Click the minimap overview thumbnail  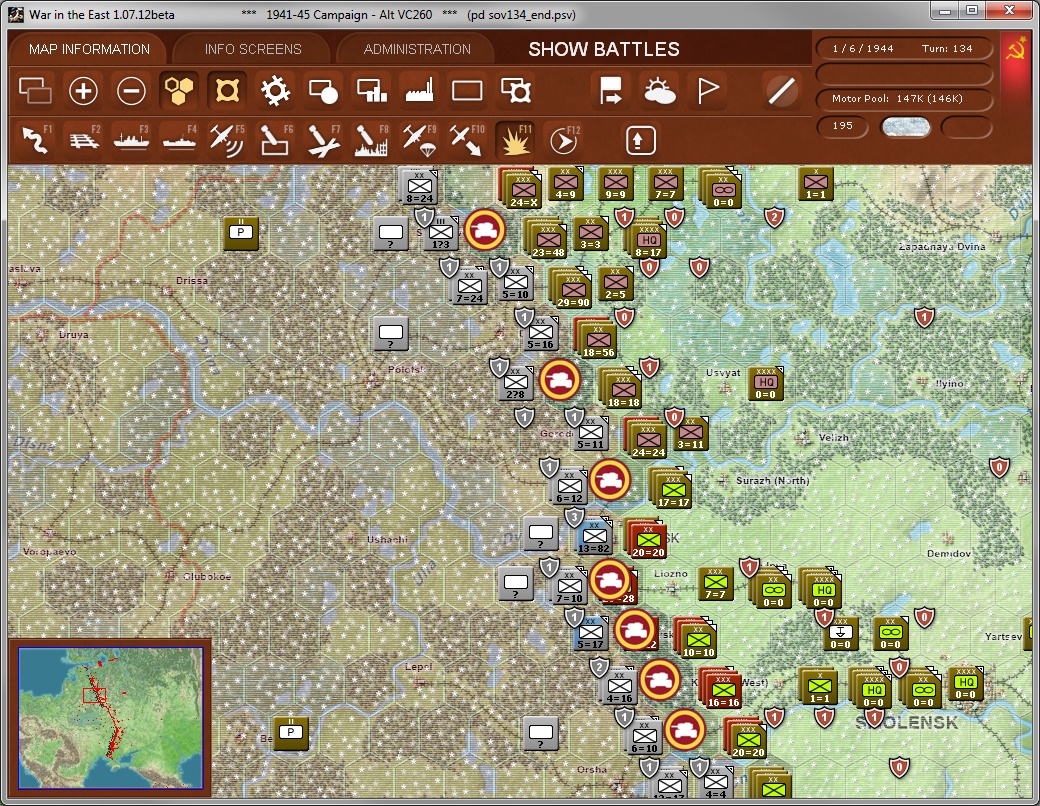coord(111,718)
